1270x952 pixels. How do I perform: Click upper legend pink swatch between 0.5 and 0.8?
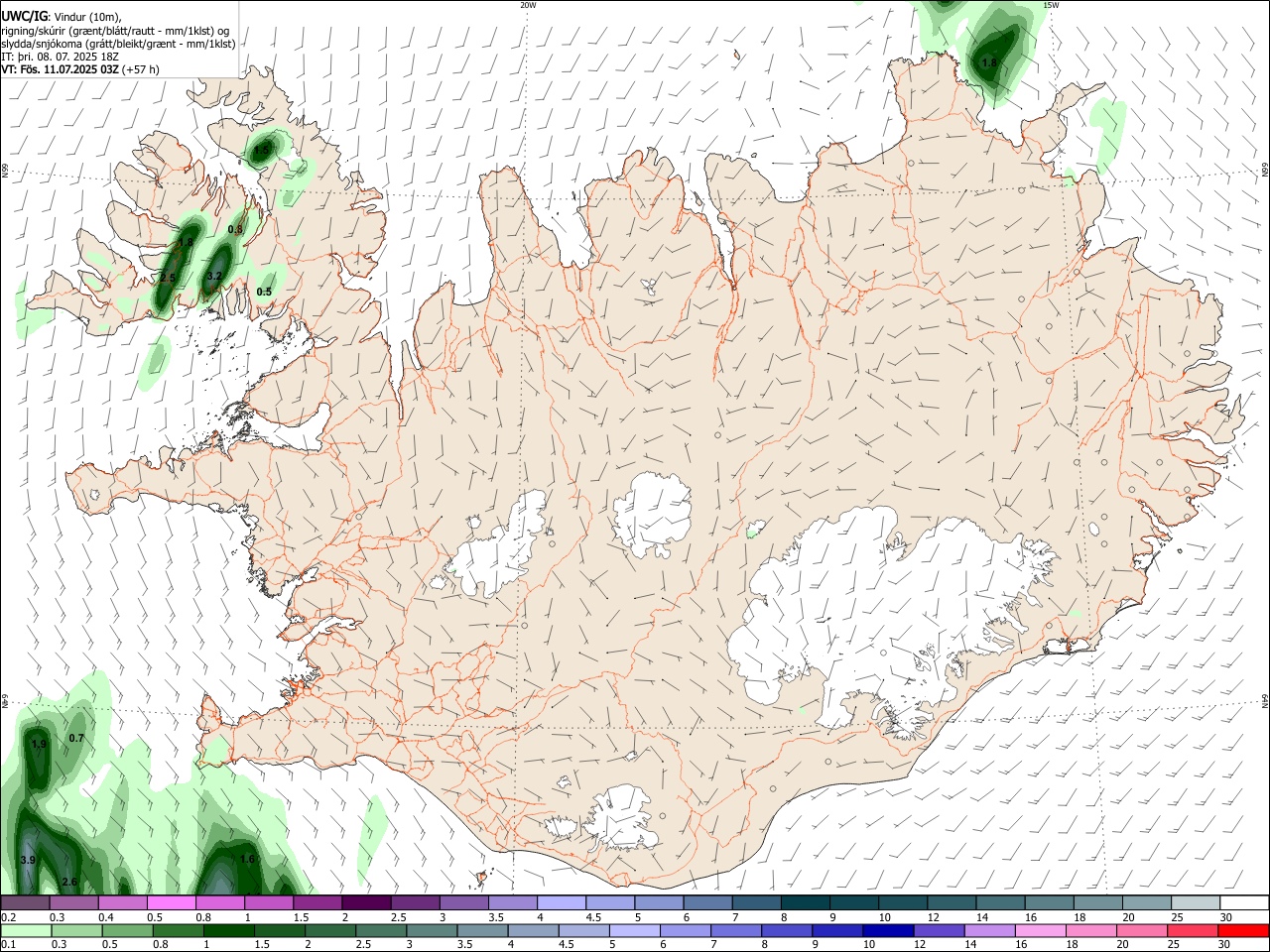tap(172, 903)
